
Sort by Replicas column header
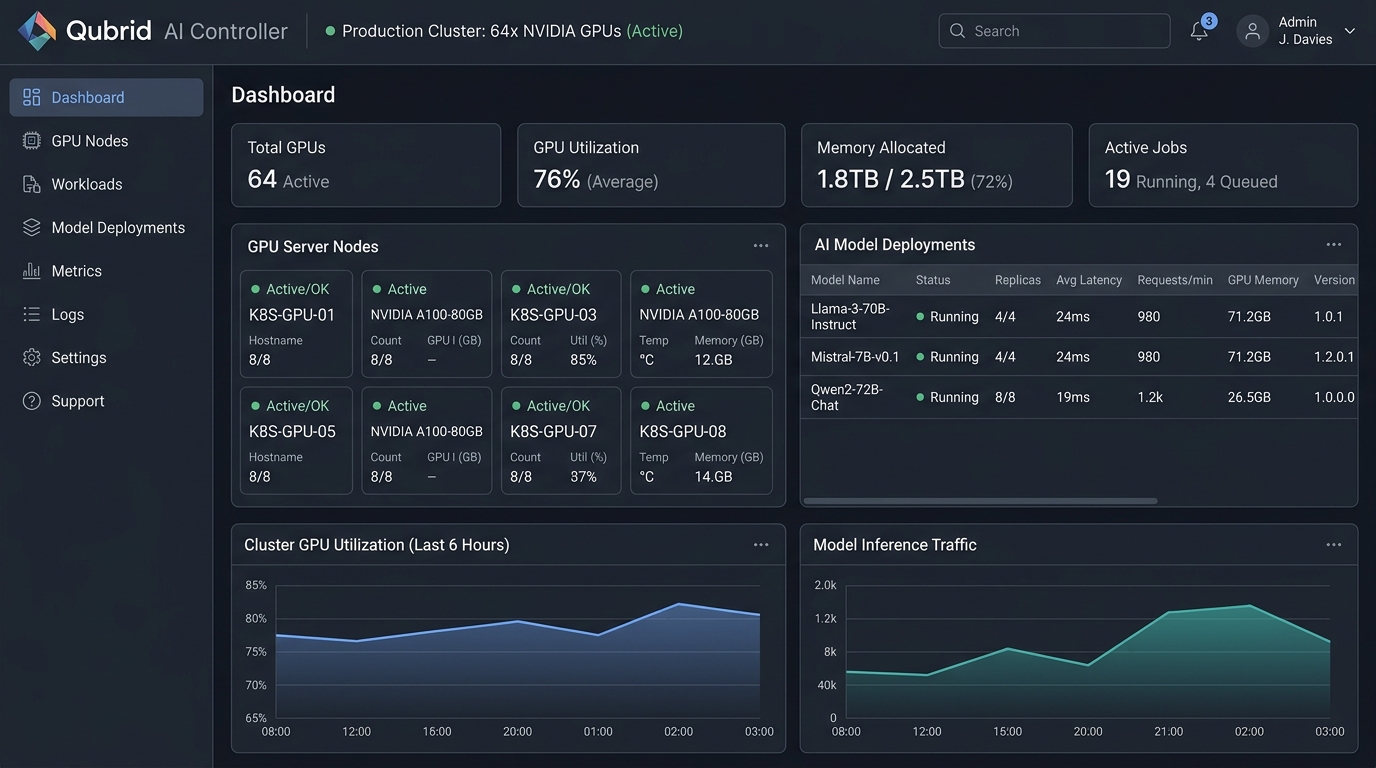[1018, 280]
